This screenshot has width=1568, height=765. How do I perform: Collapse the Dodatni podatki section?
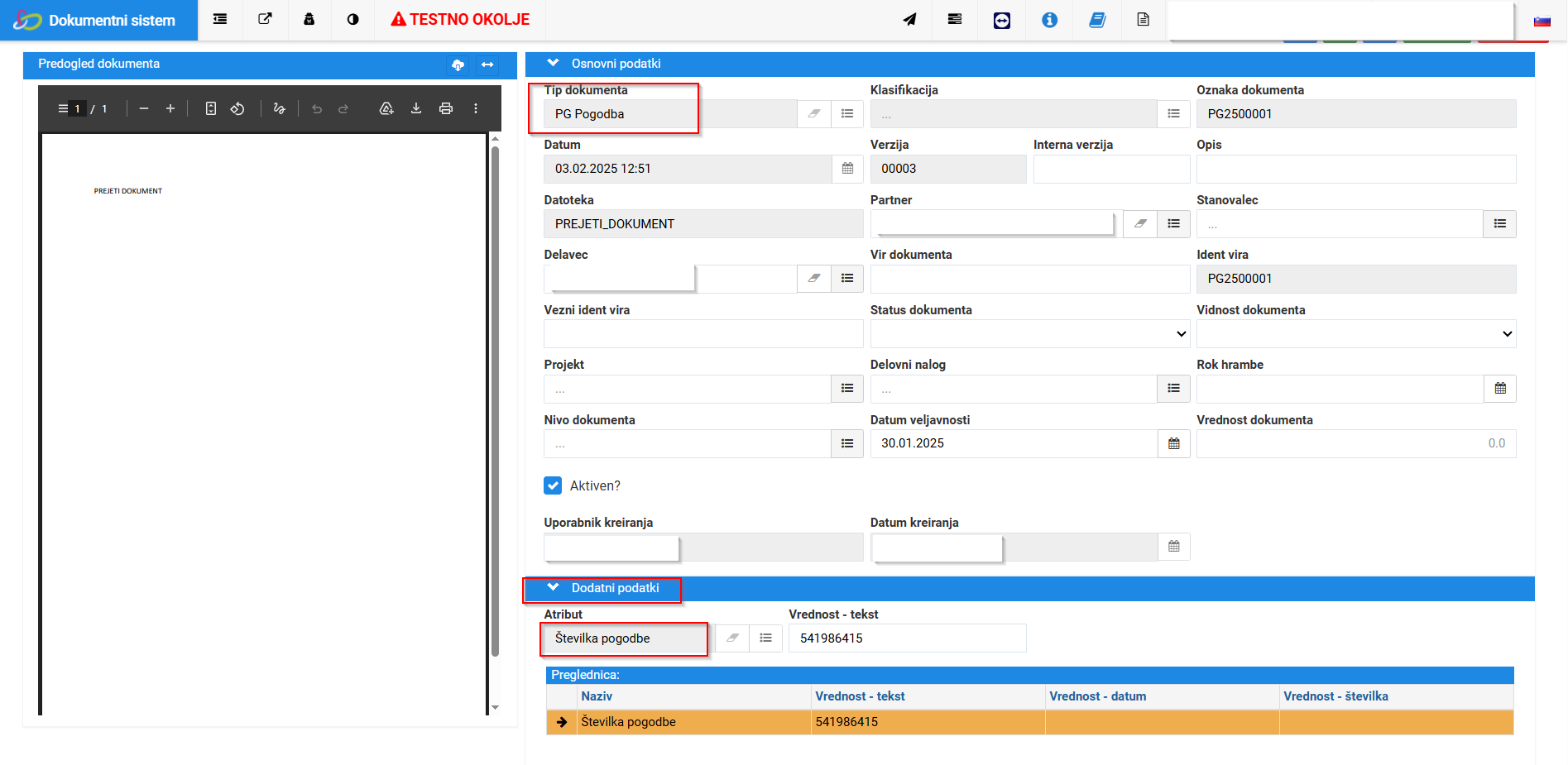click(554, 588)
